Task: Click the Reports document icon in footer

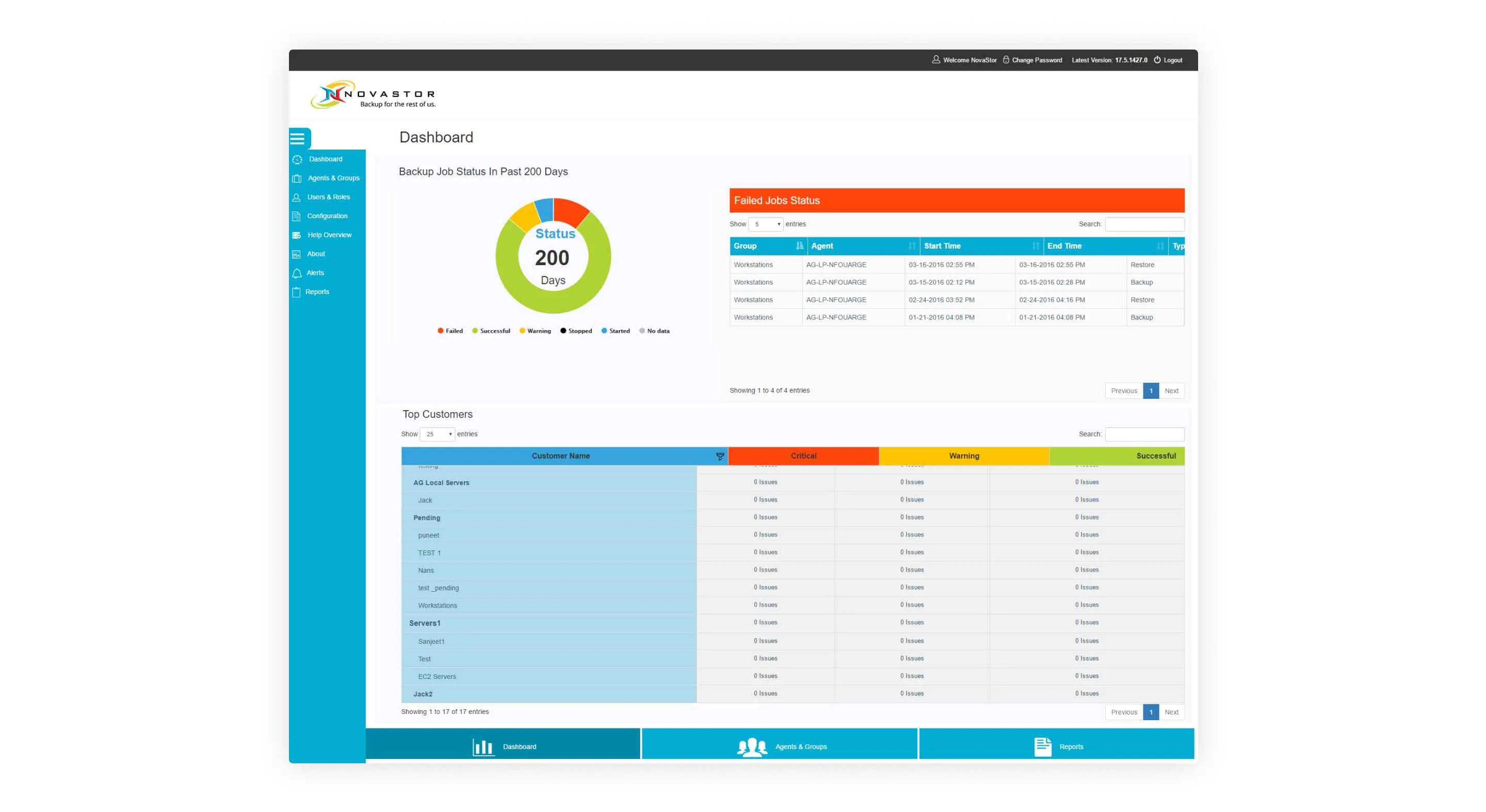Action: 1042,747
